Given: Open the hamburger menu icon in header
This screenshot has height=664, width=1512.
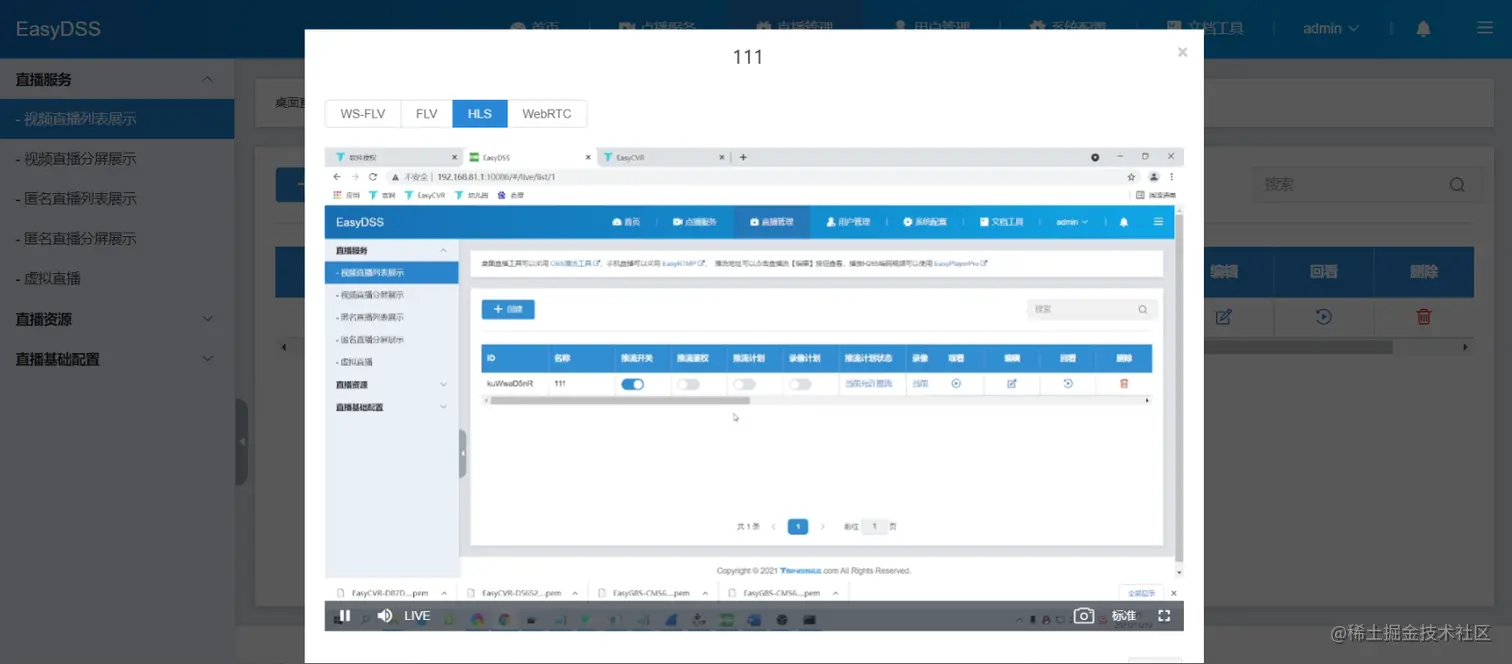Looking at the screenshot, I should [x=1485, y=29].
